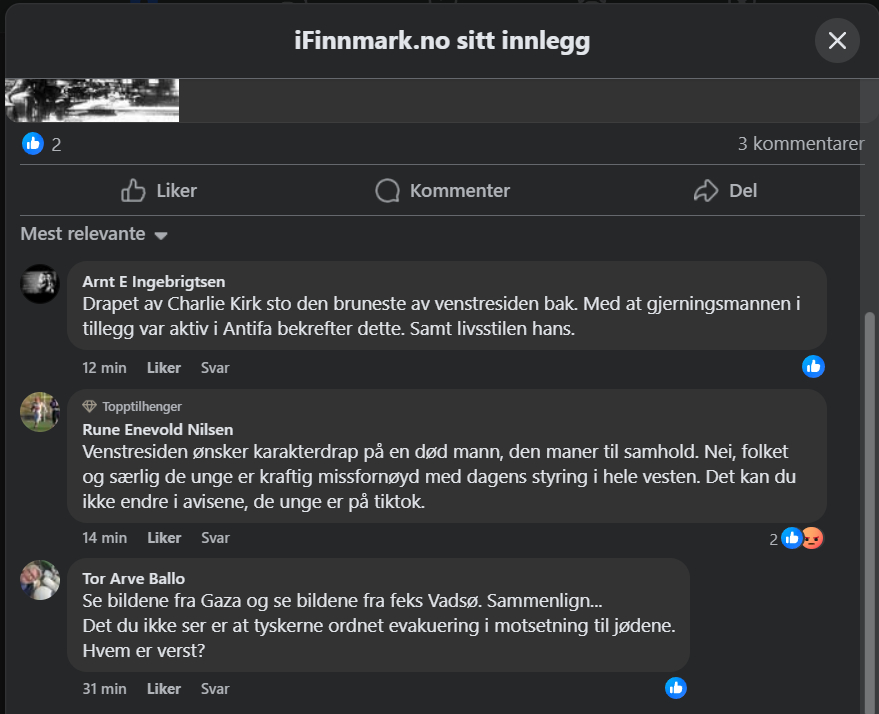
Task: Reply to Tor Arve Ballo's comment
Action: pyautogui.click(x=215, y=689)
